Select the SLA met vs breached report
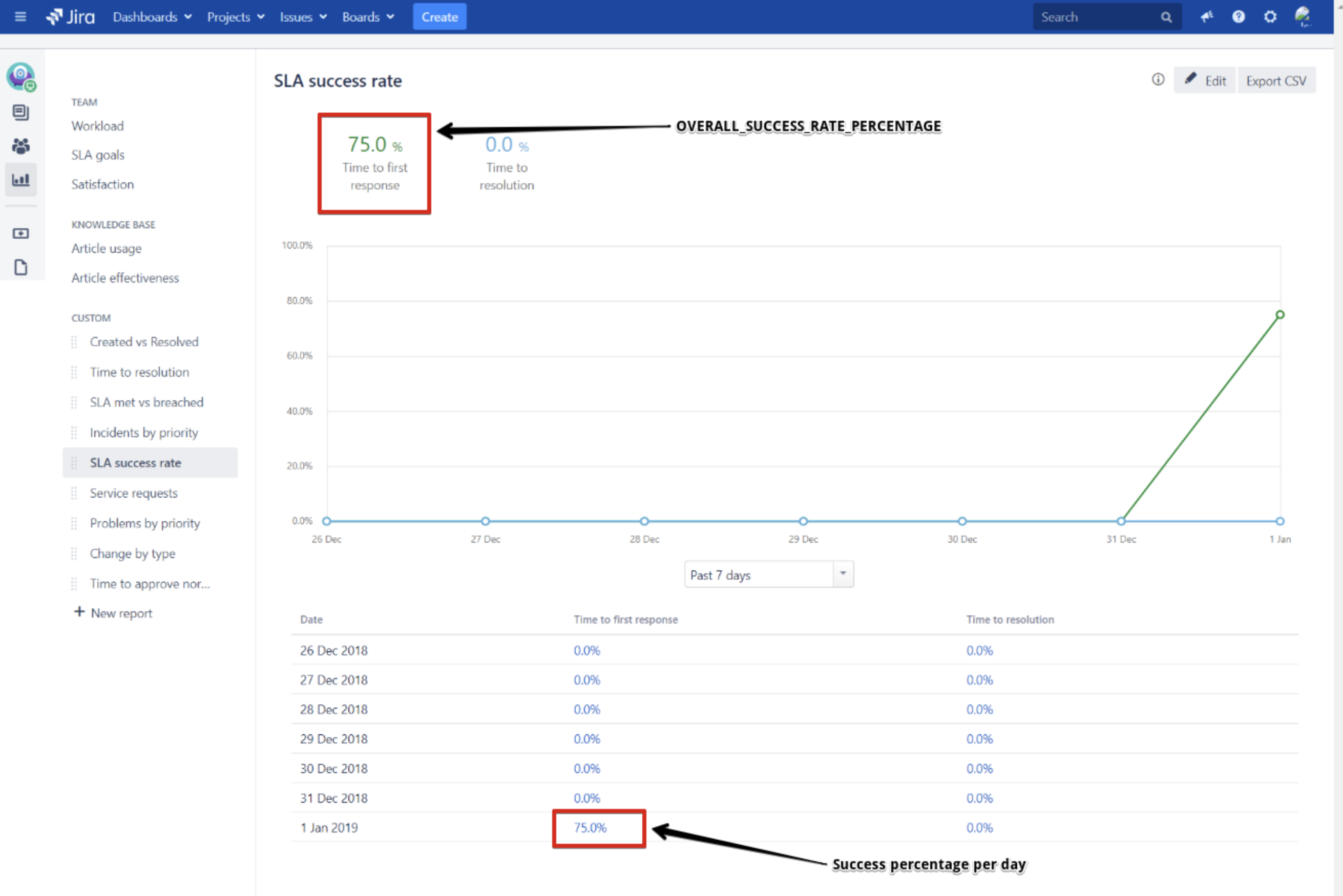 [x=146, y=402]
